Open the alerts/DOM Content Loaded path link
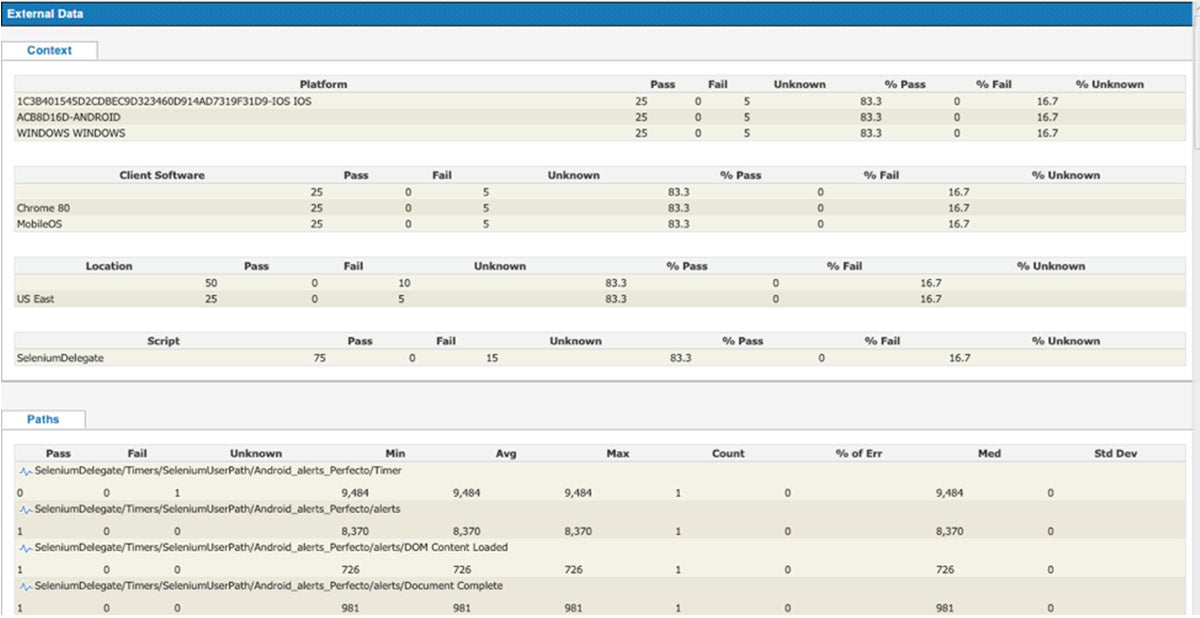This screenshot has height=618, width=1200. [271, 548]
